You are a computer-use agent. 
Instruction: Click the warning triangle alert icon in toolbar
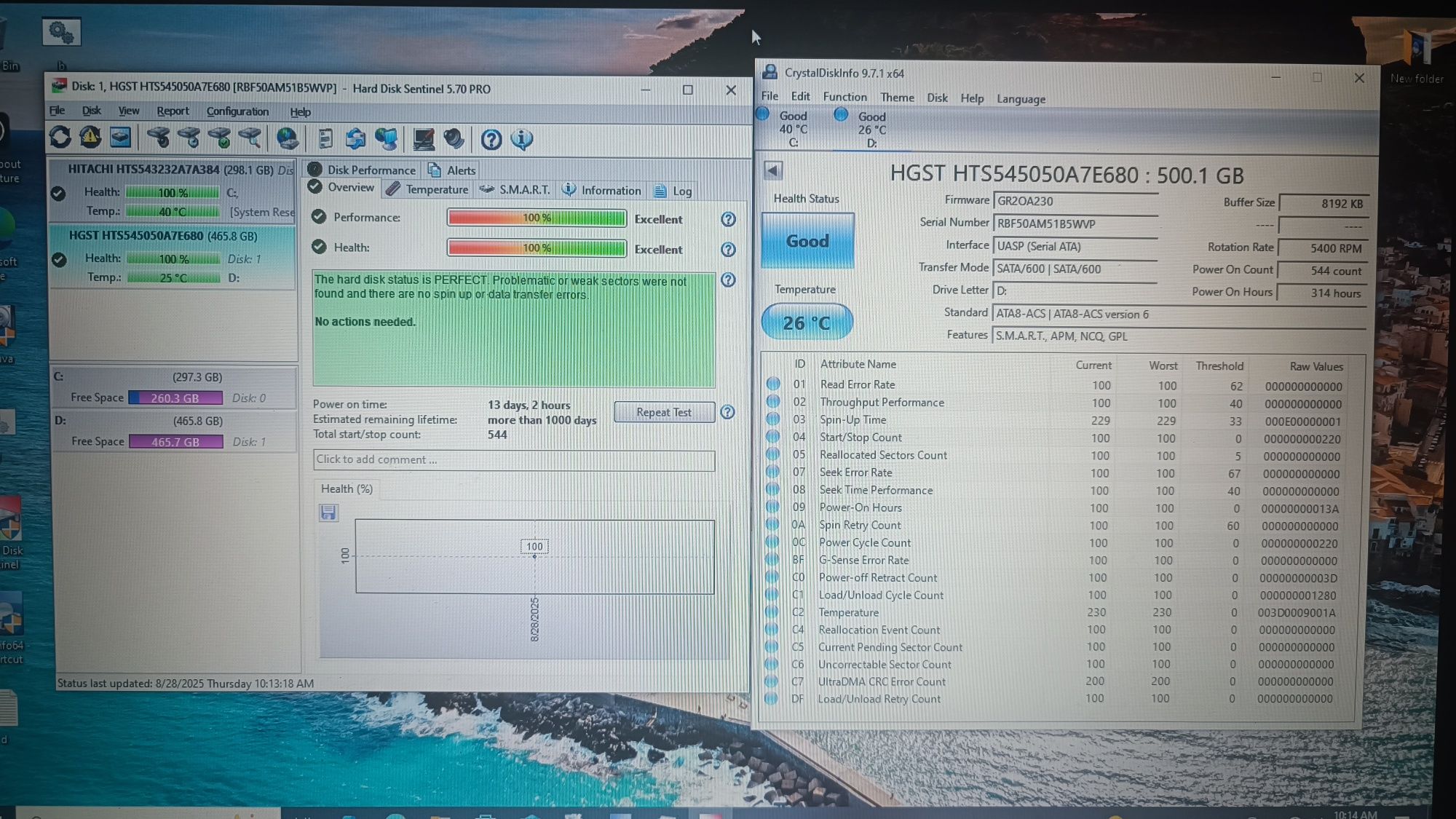pyautogui.click(x=90, y=137)
